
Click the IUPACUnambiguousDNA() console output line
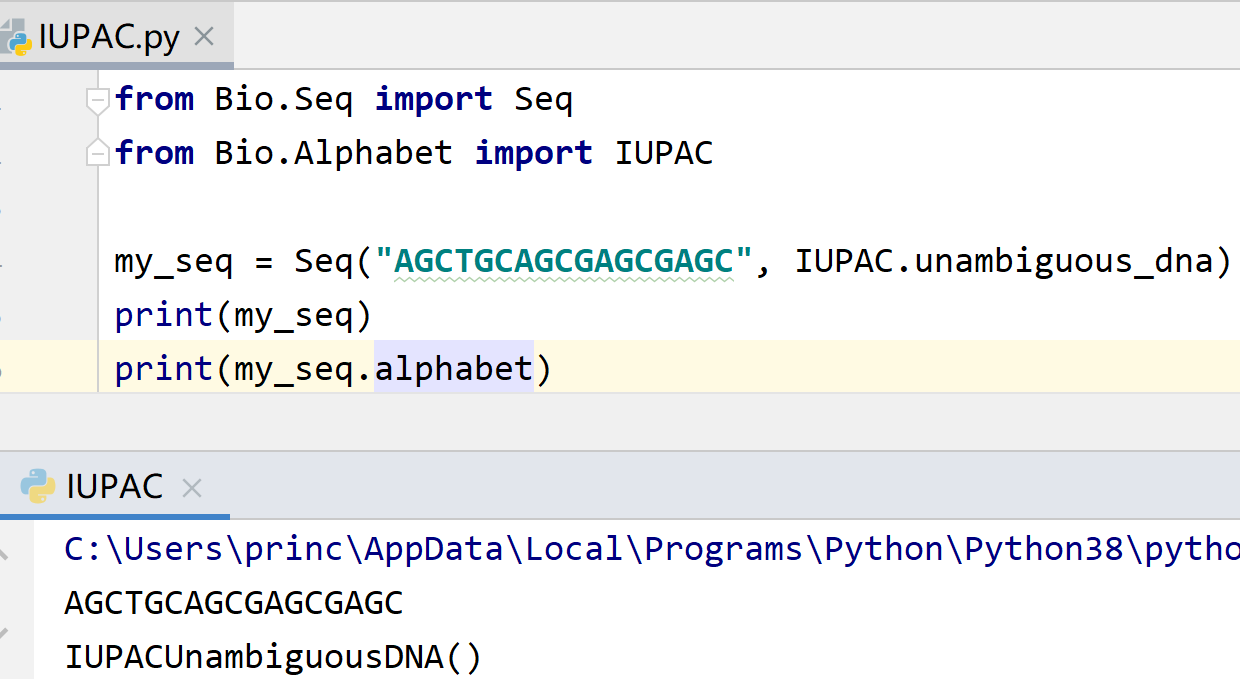click(x=273, y=657)
